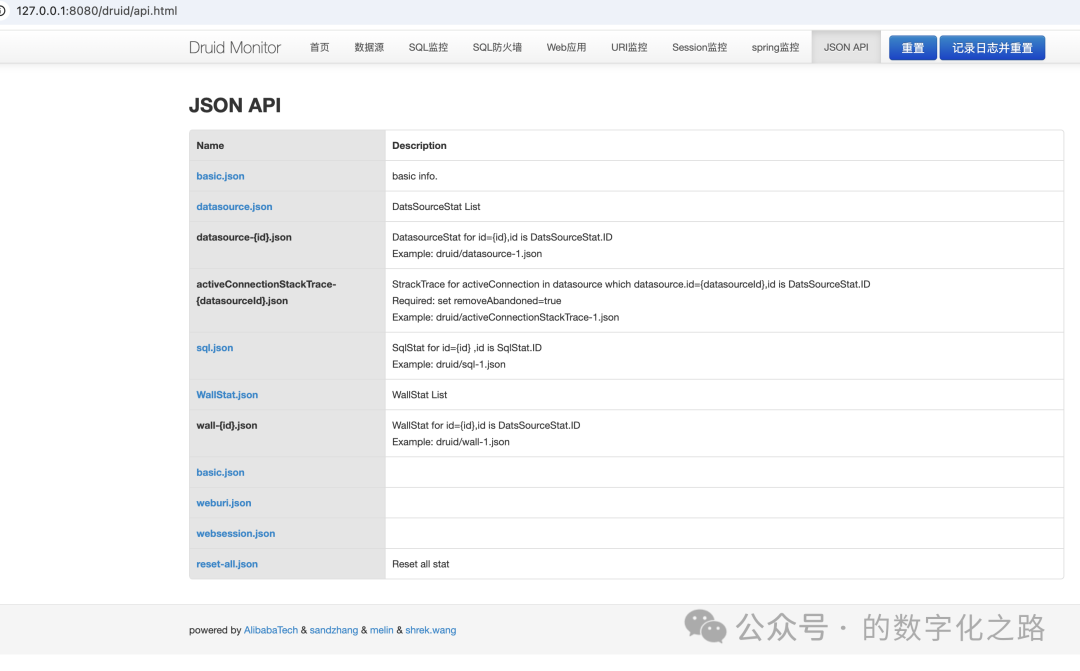
Task: Click 'Example: druid/activeConnectionStackTrace-1.json' text
Action: (x=506, y=317)
